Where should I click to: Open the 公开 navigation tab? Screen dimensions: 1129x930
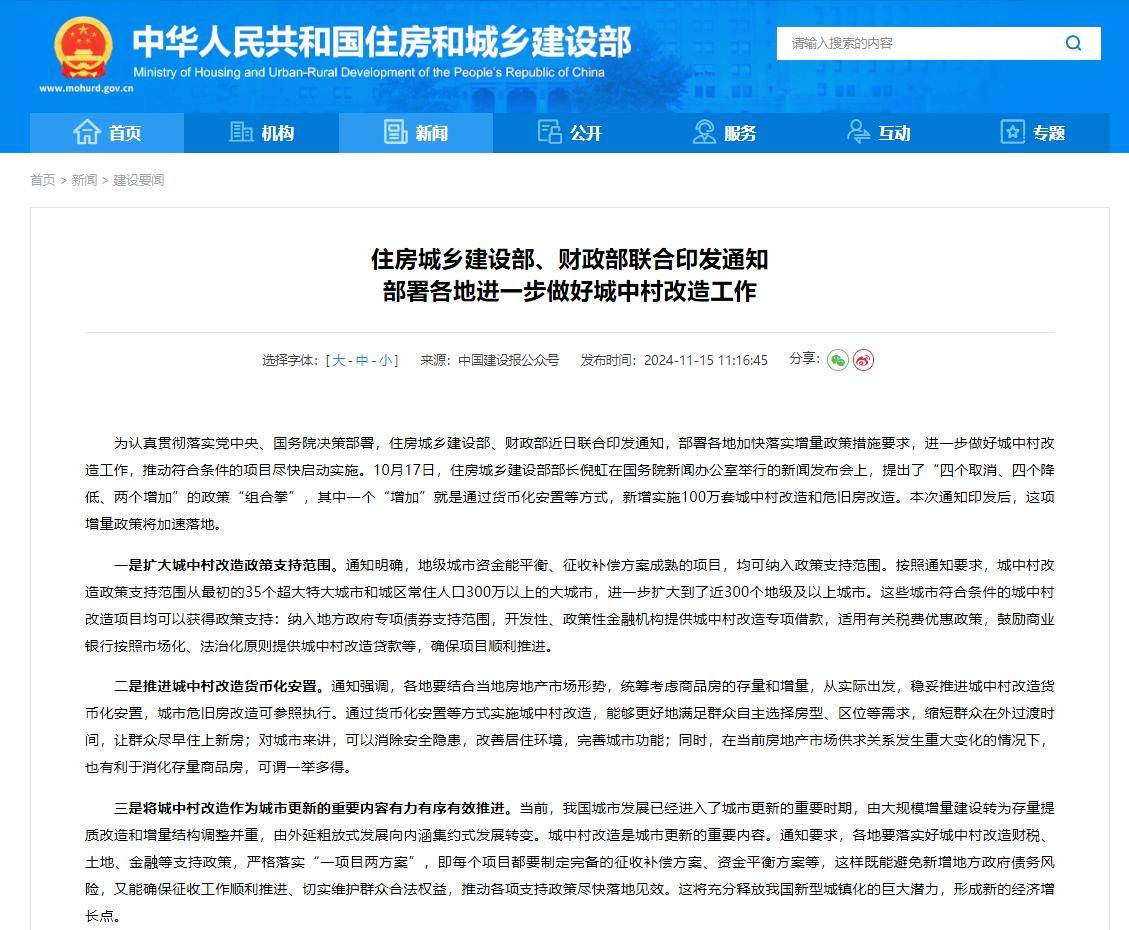point(570,133)
